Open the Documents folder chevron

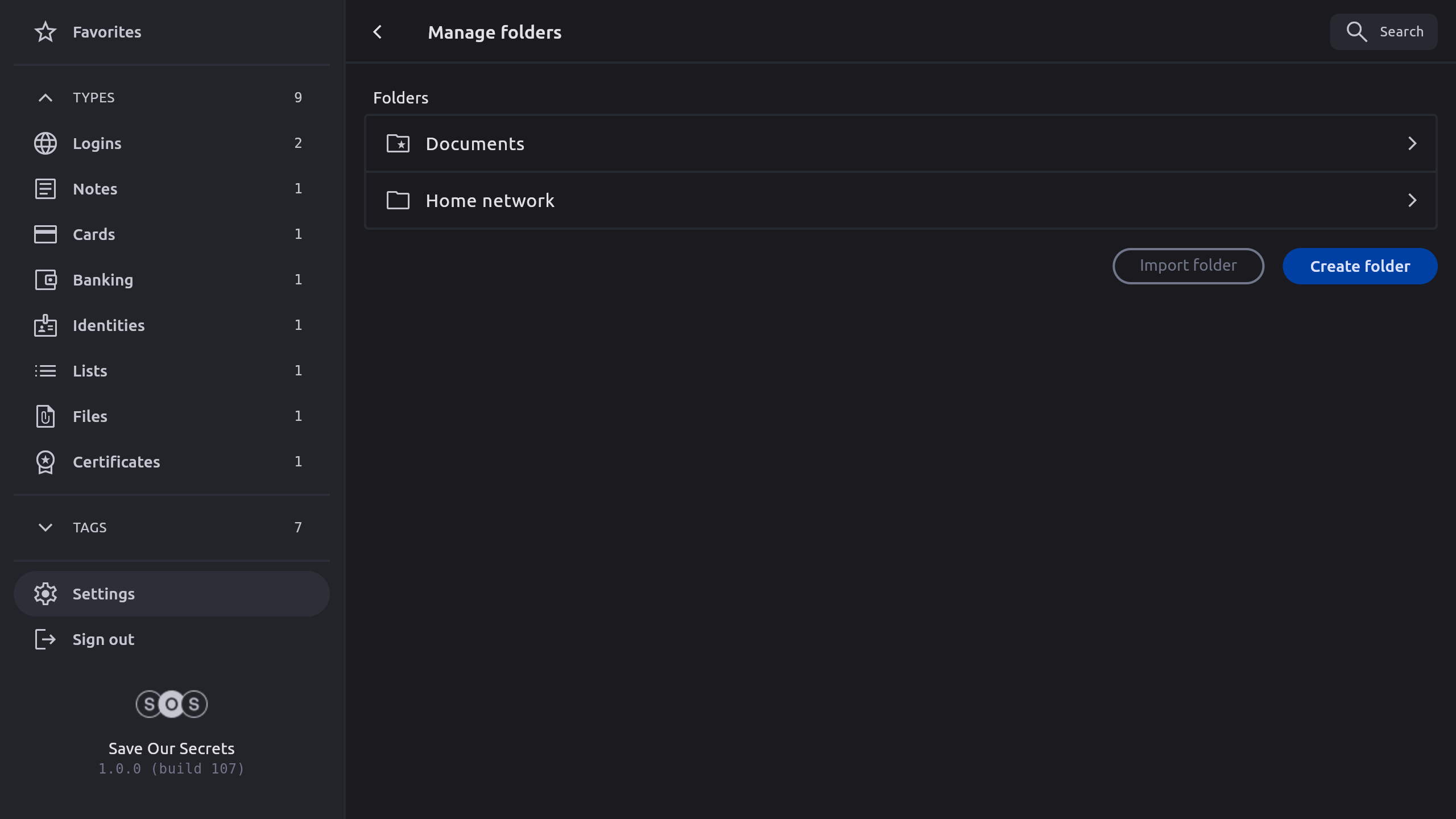pyautogui.click(x=1412, y=143)
